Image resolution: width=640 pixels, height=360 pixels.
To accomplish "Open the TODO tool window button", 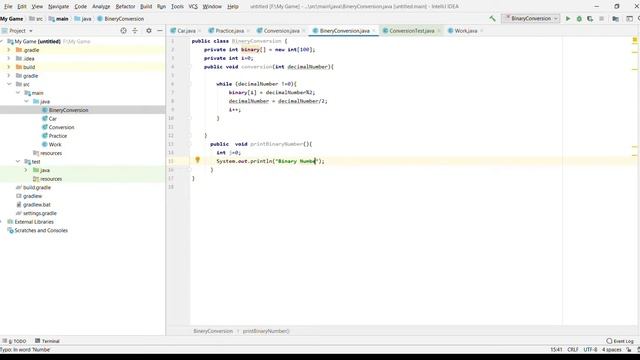I will tap(14, 341).
